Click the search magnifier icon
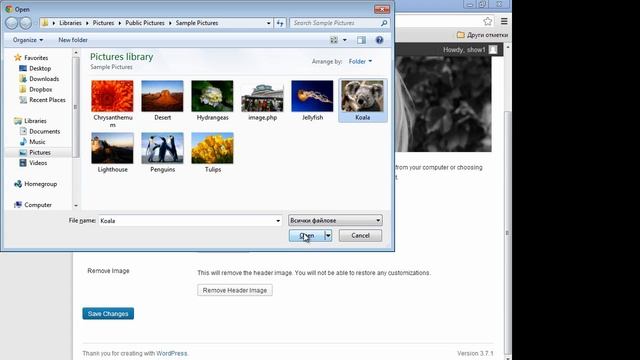 384,23
